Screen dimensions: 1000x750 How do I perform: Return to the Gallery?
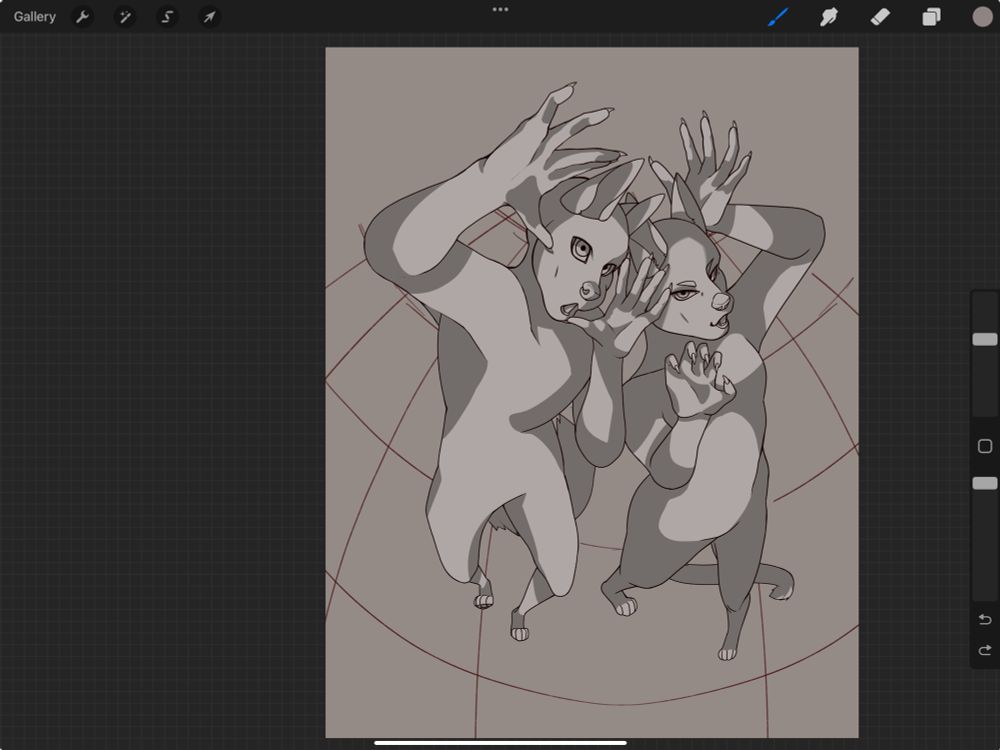pyautogui.click(x=34, y=17)
